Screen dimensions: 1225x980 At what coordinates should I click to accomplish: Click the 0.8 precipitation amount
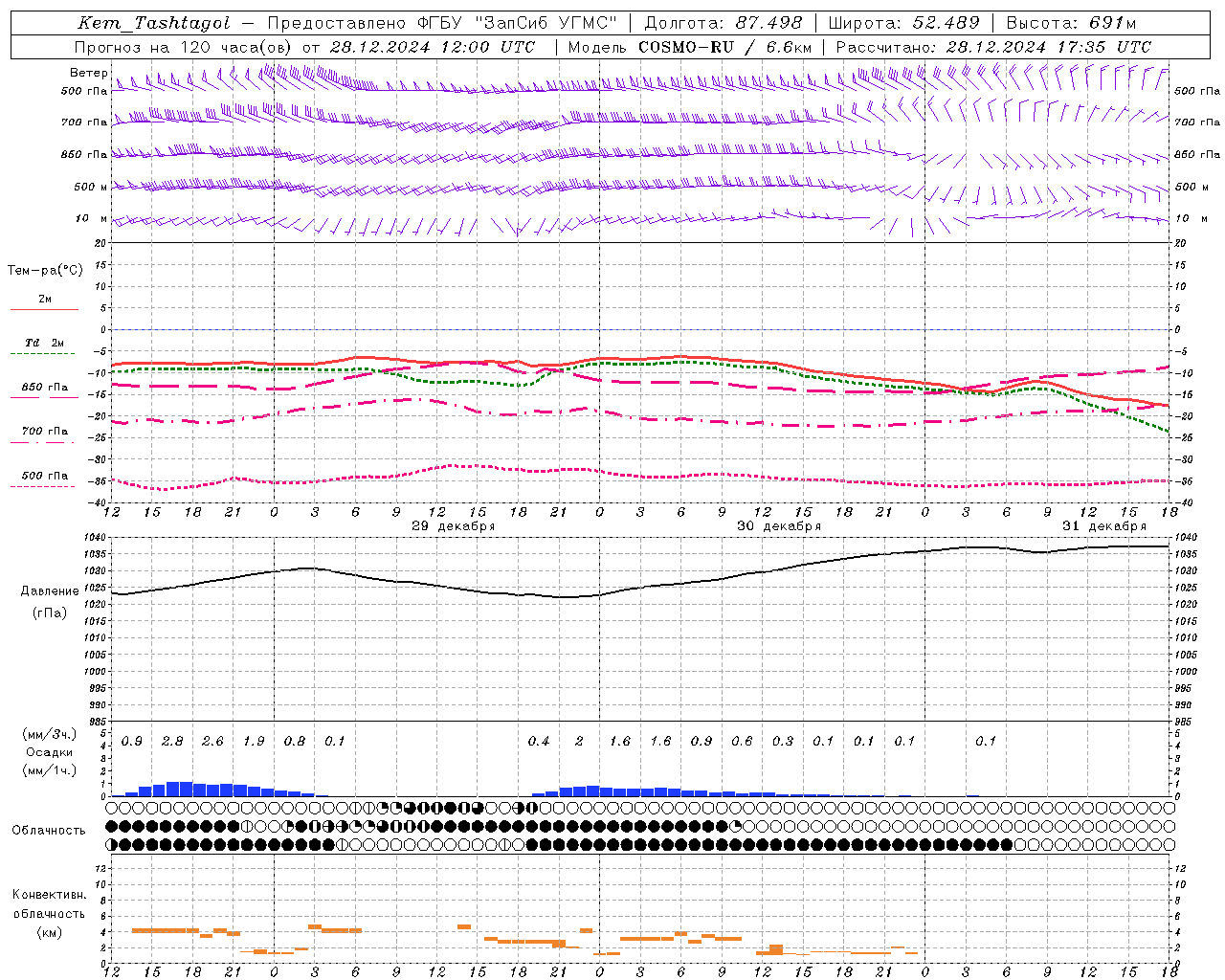coord(295,742)
